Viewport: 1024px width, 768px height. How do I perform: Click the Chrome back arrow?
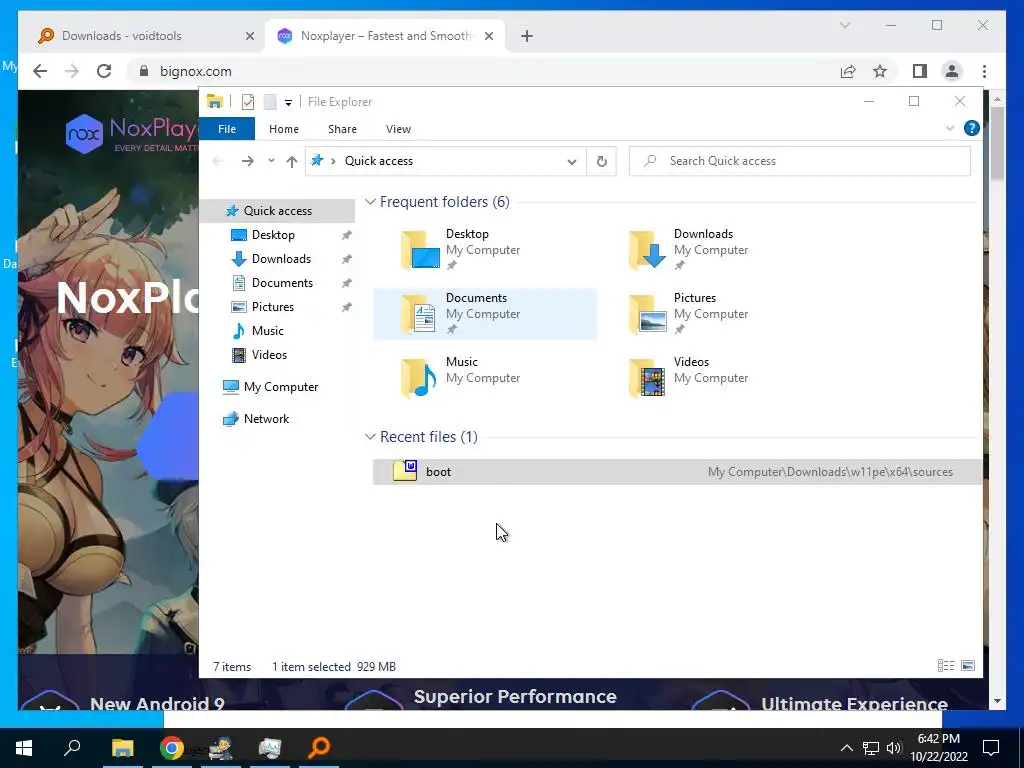click(40, 71)
